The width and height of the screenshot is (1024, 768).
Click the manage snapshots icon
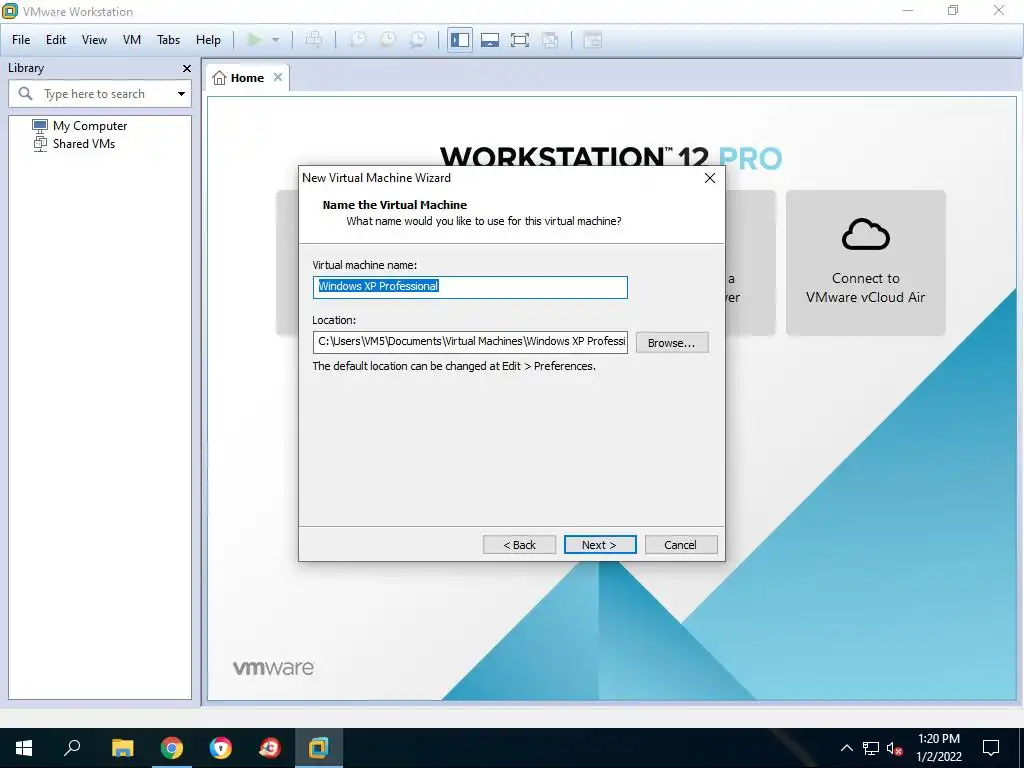click(418, 40)
